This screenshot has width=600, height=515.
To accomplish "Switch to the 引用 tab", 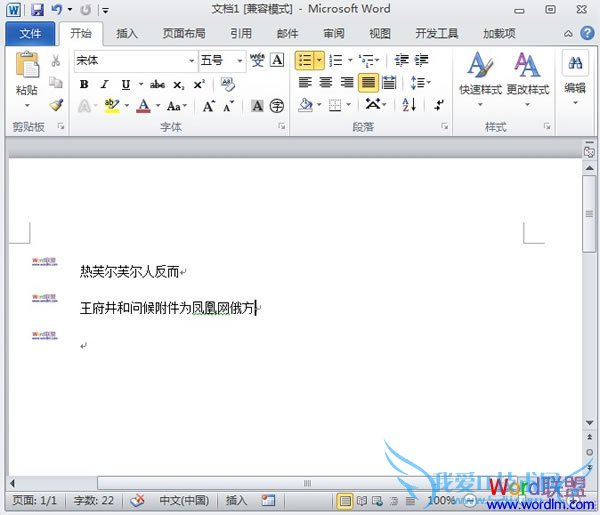I will [x=241, y=34].
